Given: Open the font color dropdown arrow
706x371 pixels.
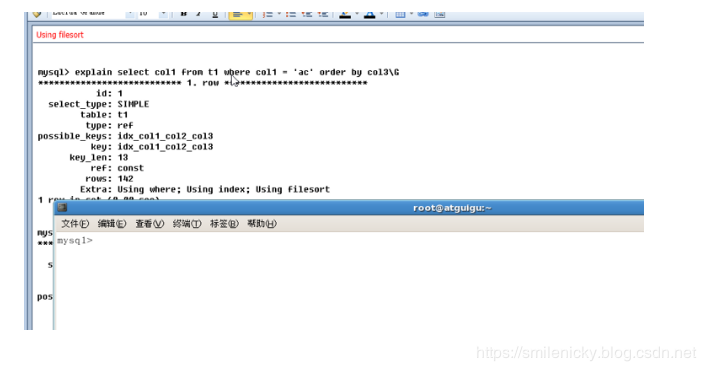Looking at the screenshot, I should (381, 14).
